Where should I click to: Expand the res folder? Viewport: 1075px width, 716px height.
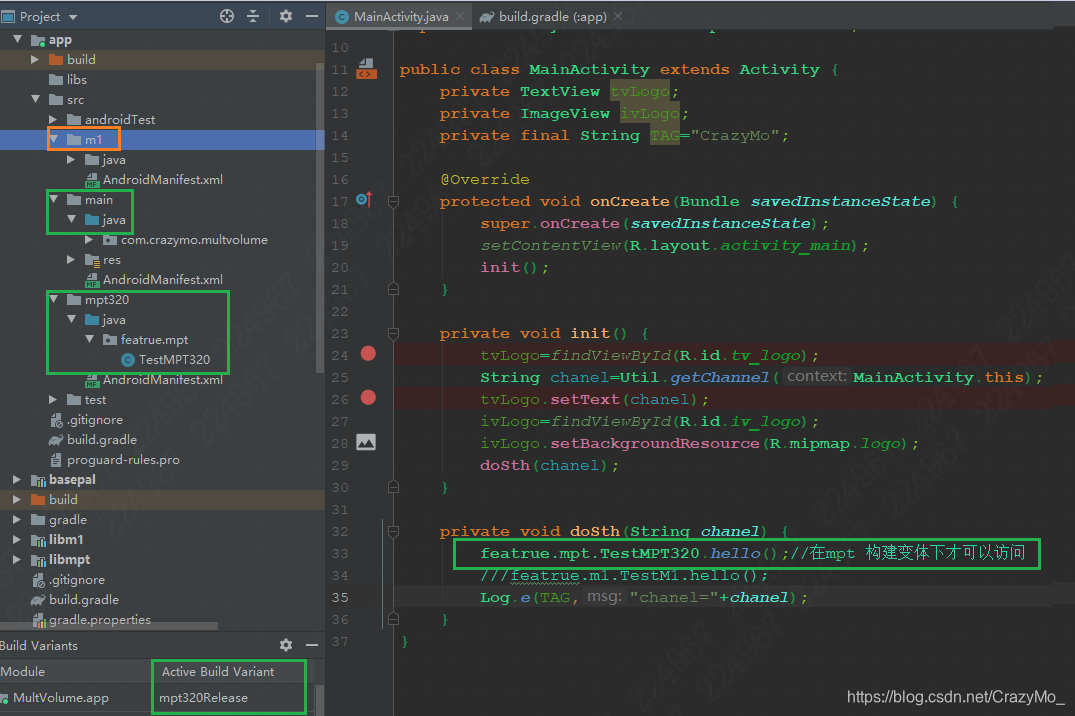click(71, 259)
